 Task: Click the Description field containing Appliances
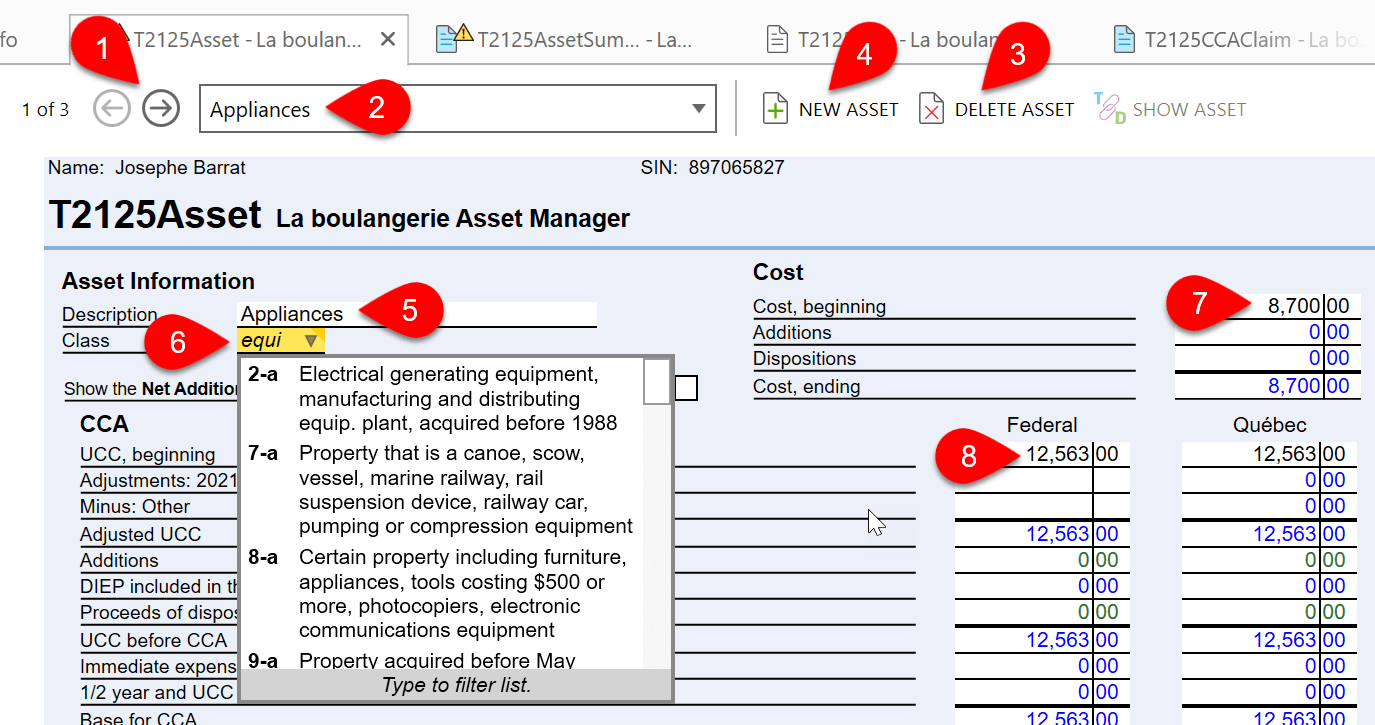pyautogui.click(x=417, y=314)
